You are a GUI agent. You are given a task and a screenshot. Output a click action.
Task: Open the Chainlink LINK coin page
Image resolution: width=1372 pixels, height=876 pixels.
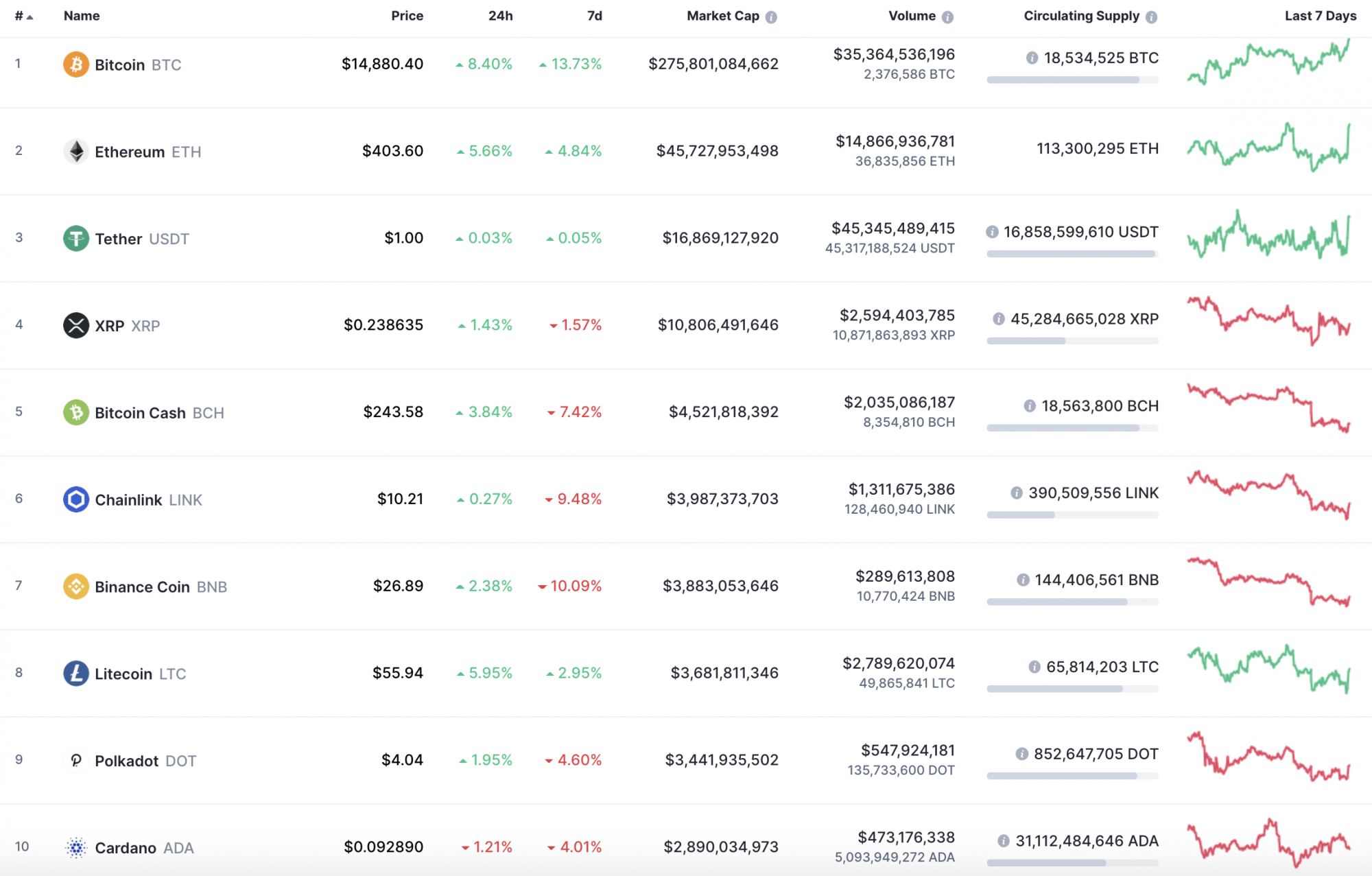click(148, 500)
